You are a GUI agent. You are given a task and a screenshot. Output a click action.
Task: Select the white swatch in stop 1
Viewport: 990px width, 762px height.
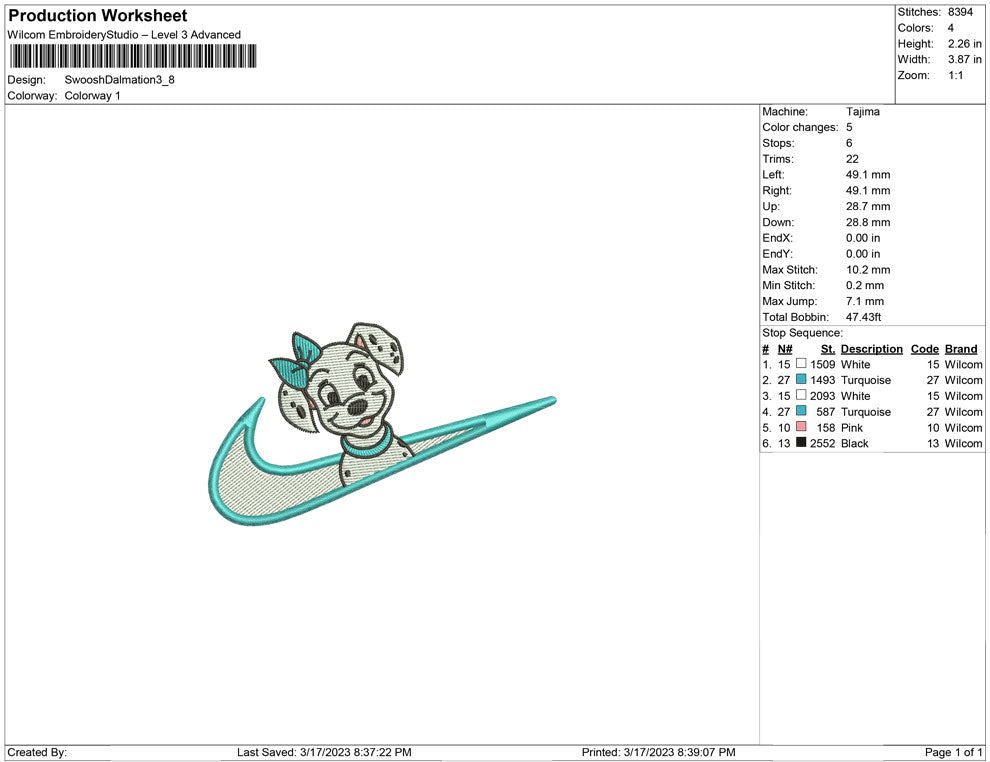click(801, 364)
